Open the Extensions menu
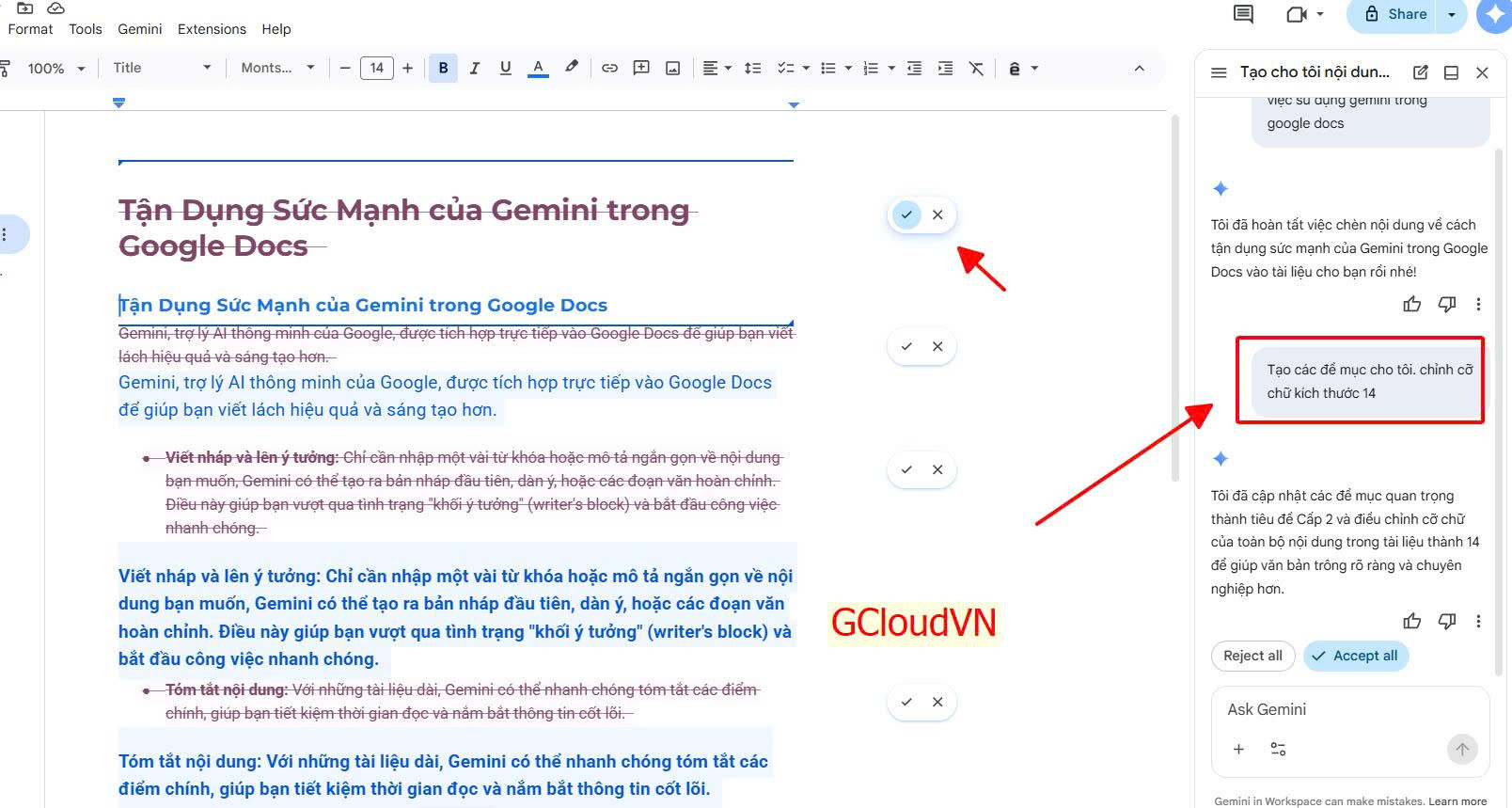The image size is (1512, 808). pyautogui.click(x=212, y=29)
